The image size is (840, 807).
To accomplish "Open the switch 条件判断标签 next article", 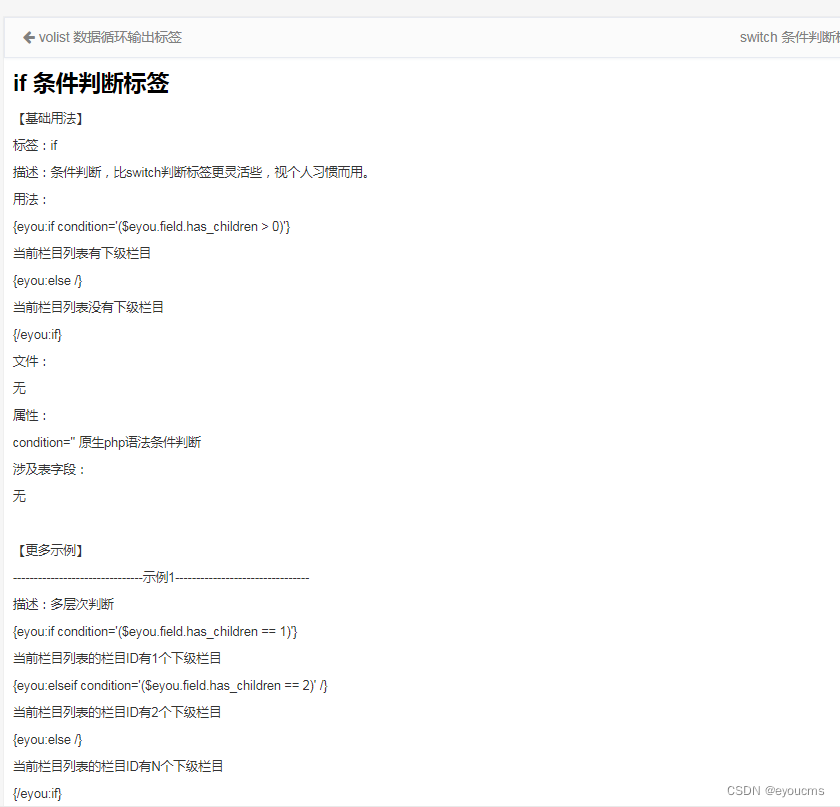I will 789,36.
